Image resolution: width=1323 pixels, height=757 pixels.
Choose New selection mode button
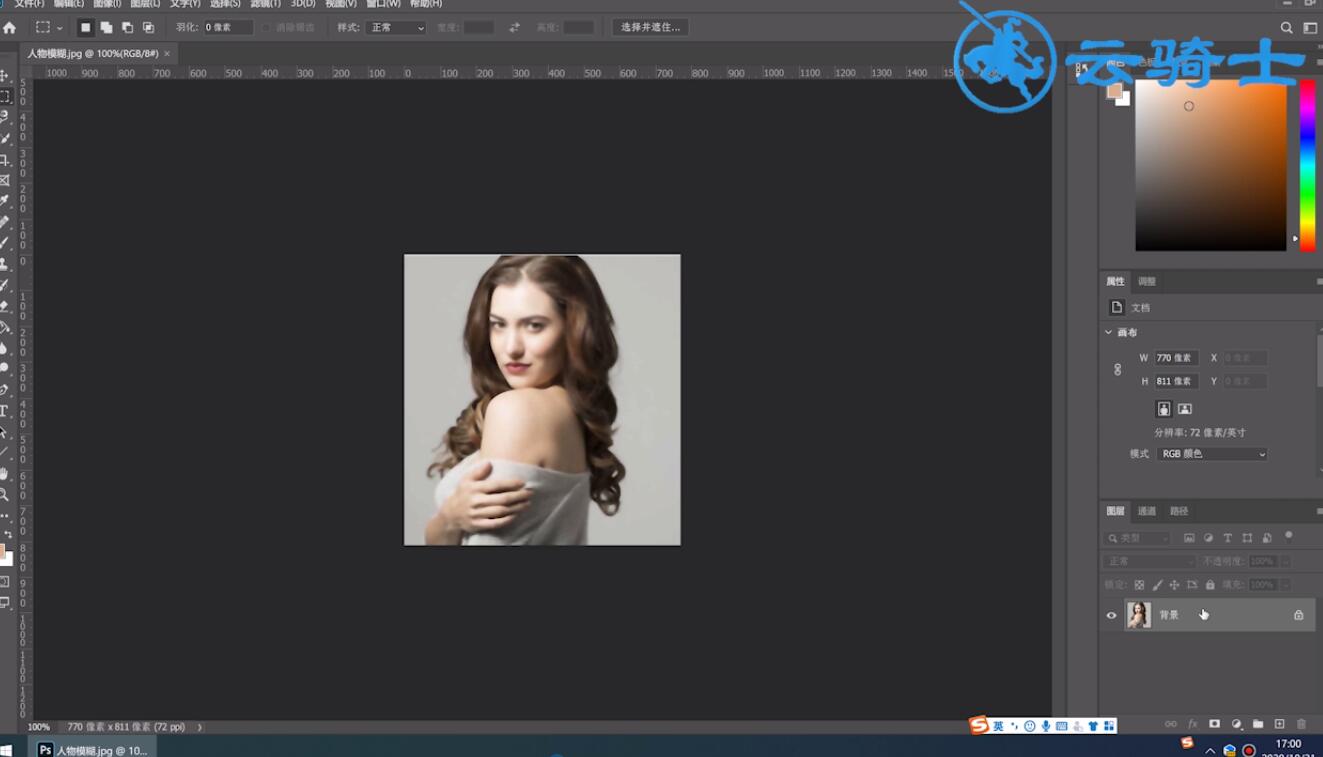tap(85, 28)
